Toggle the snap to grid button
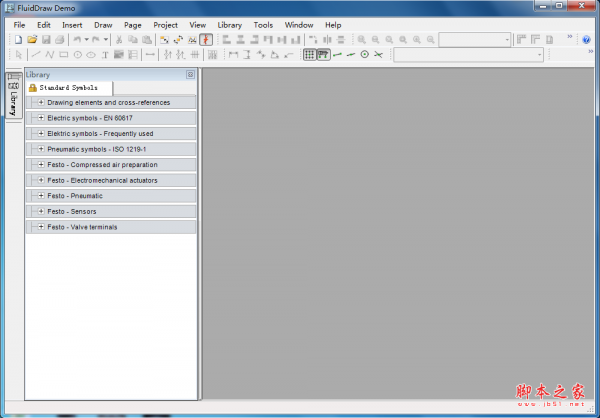 click(310, 55)
